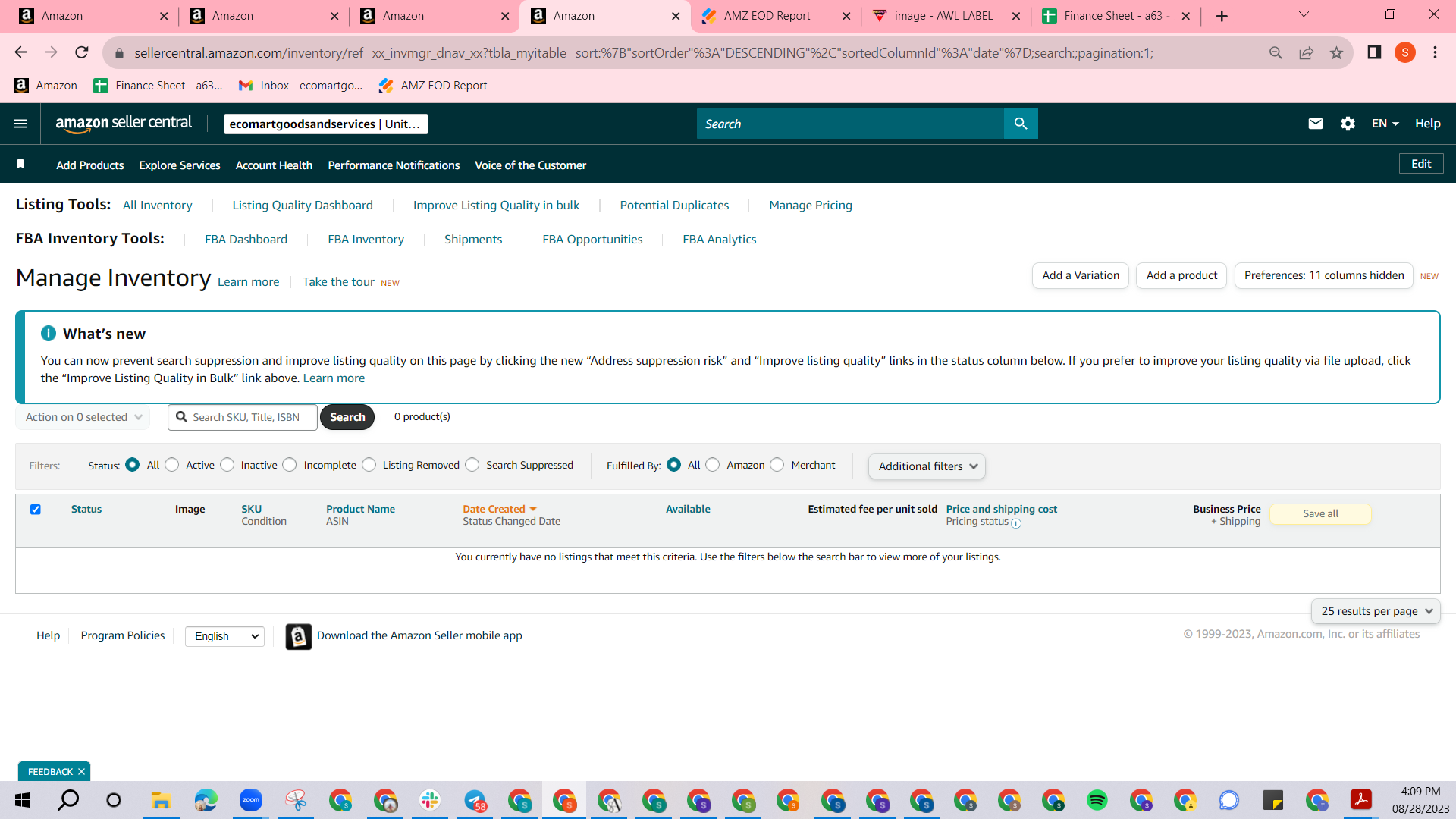This screenshot has width=1456, height=819.
Task: Click the Amazon Seller Central logo
Action: pos(124,124)
